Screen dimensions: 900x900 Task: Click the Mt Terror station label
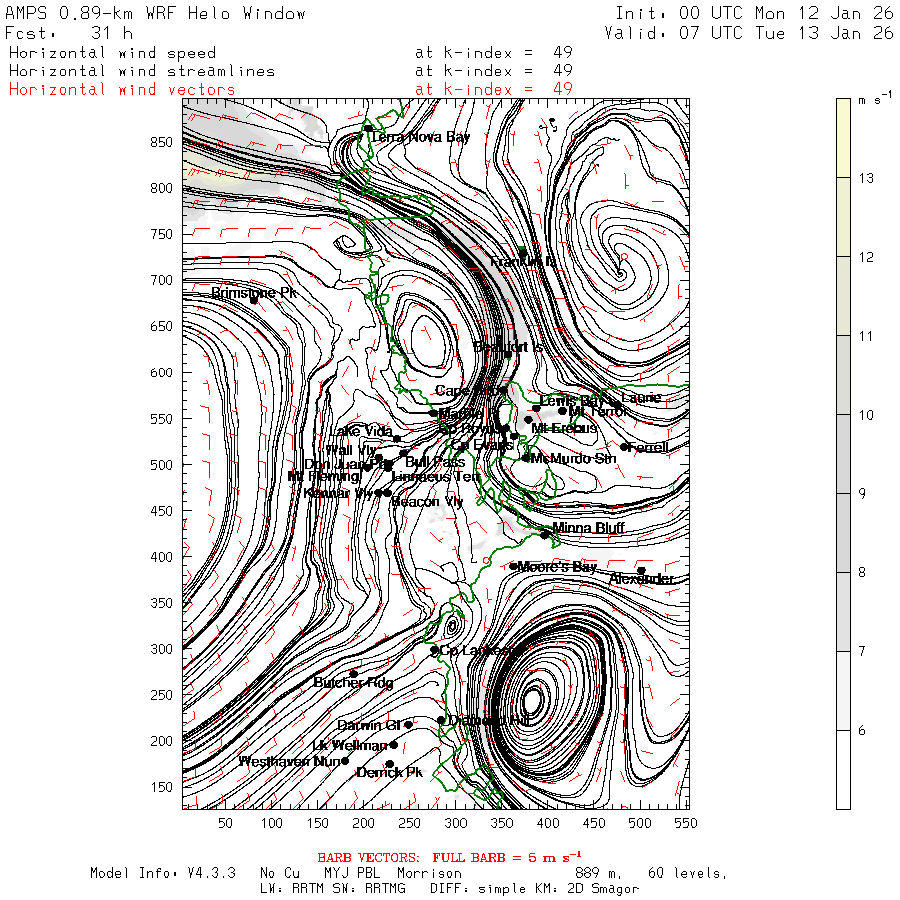598,411
